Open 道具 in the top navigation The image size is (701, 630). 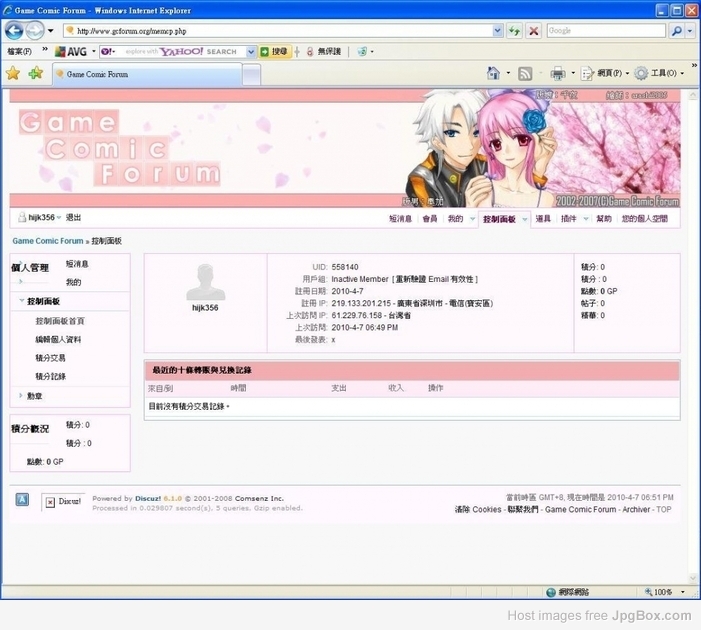(x=543, y=219)
